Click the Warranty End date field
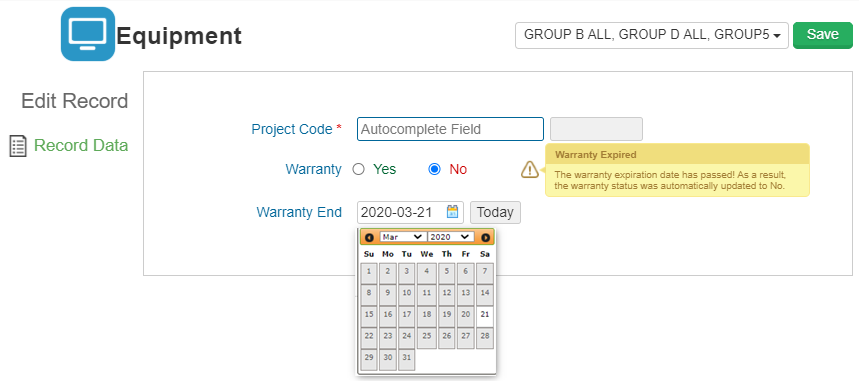Viewport: 859px width, 381px height. click(410, 212)
